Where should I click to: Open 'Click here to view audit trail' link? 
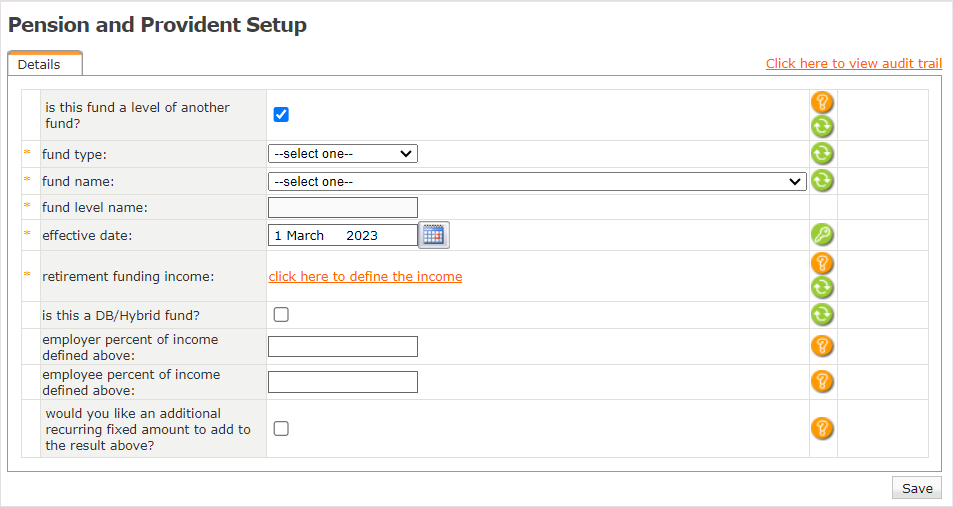tap(853, 63)
